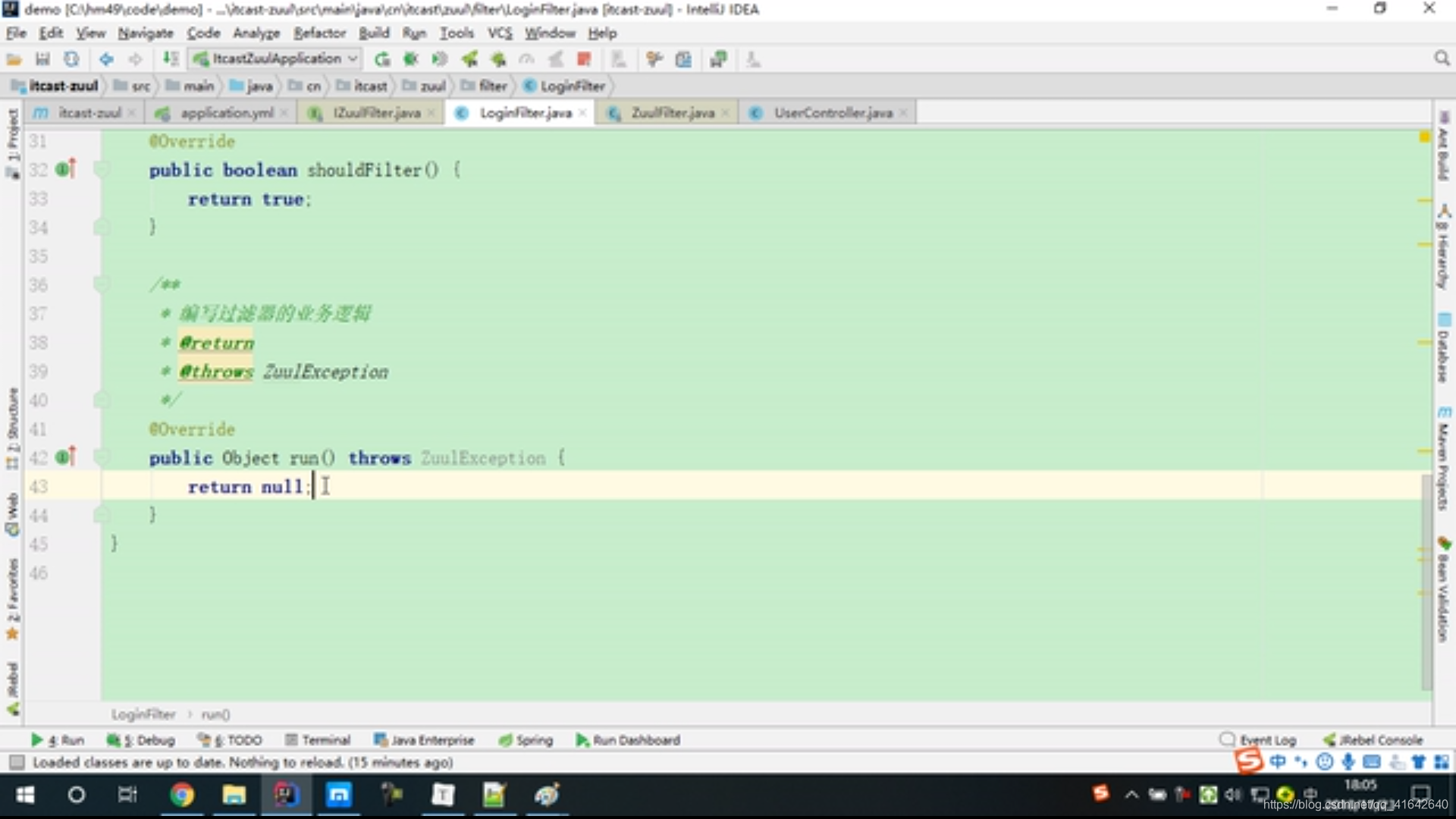1456x819 pixels.
Task: Open the Ant Build tool window
Action: pos(1443,146)
